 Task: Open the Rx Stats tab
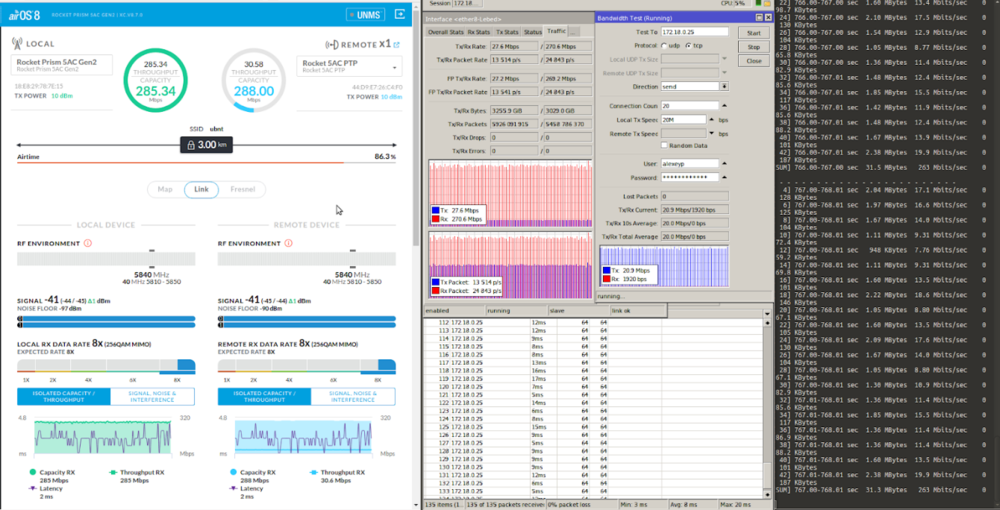[479, 31]
